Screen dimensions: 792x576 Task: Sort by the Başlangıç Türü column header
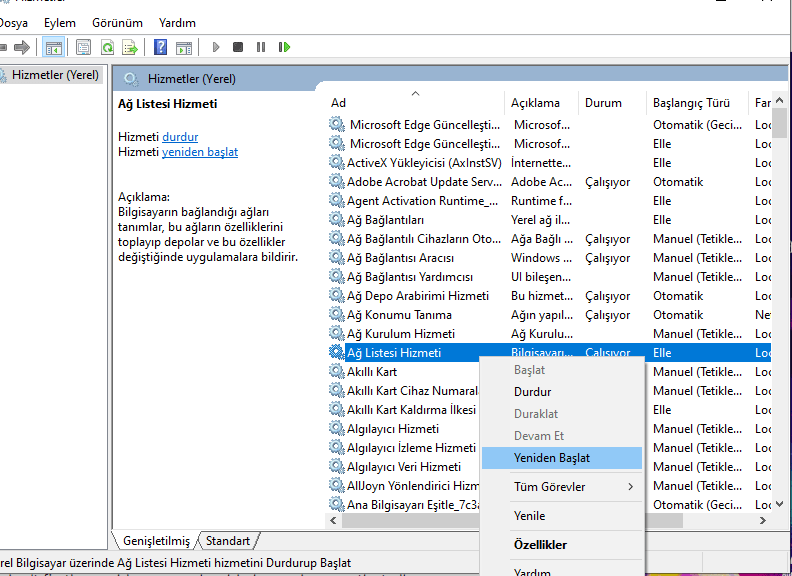[x=691, y=103]
